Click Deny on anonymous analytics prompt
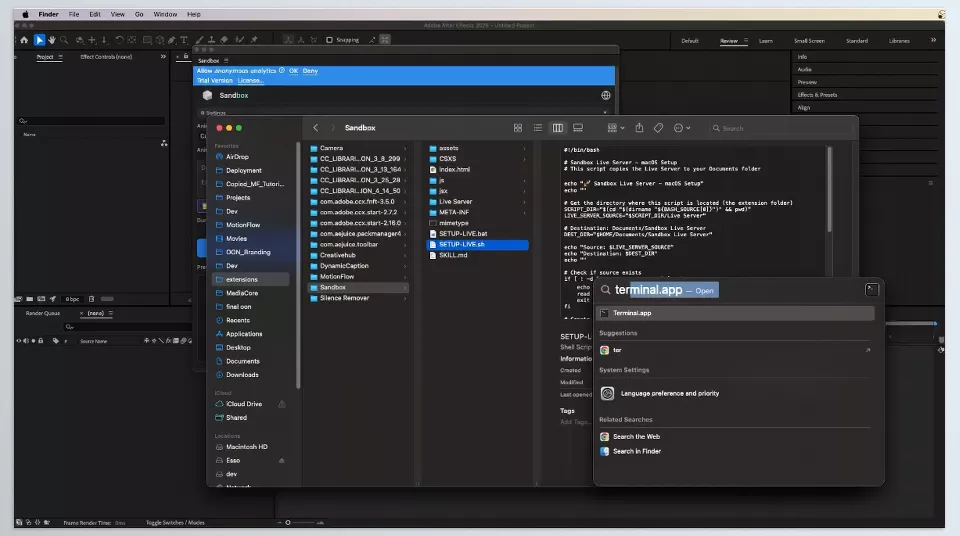 pyautogui.click(x=310, y=71)
